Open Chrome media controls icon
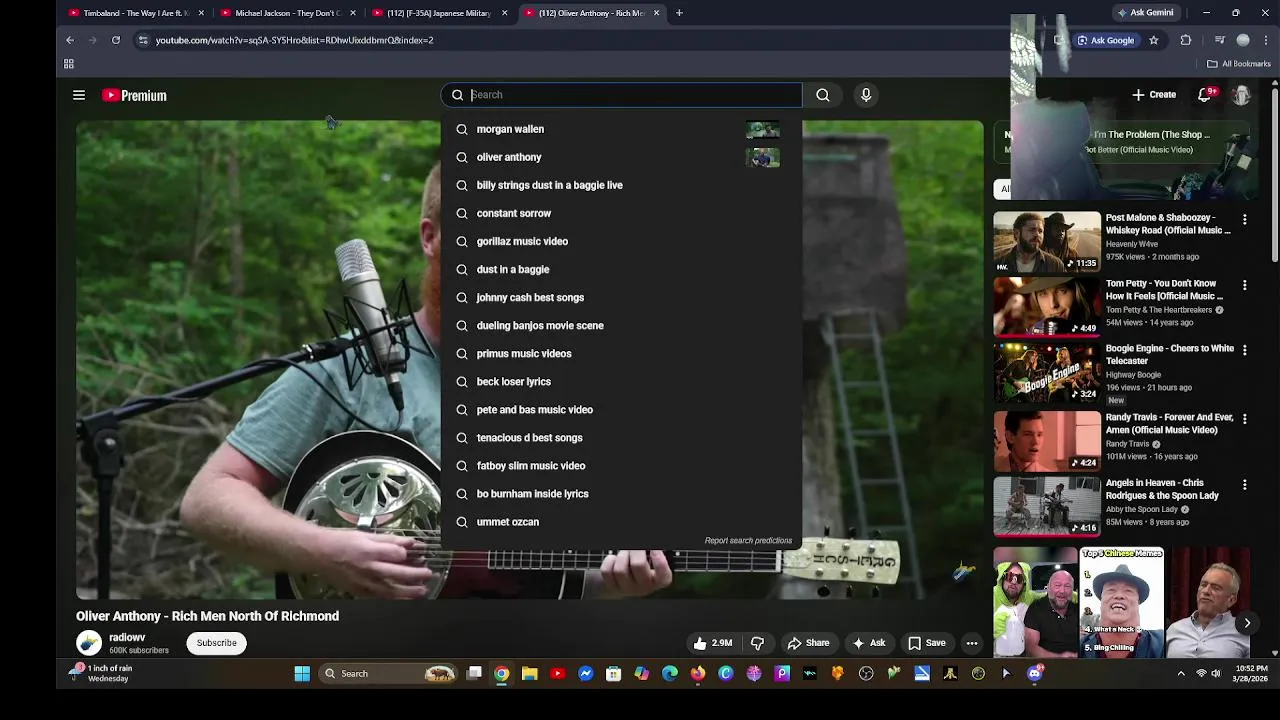This screenshot has height=720, width=1280. tap(1219, 40)
